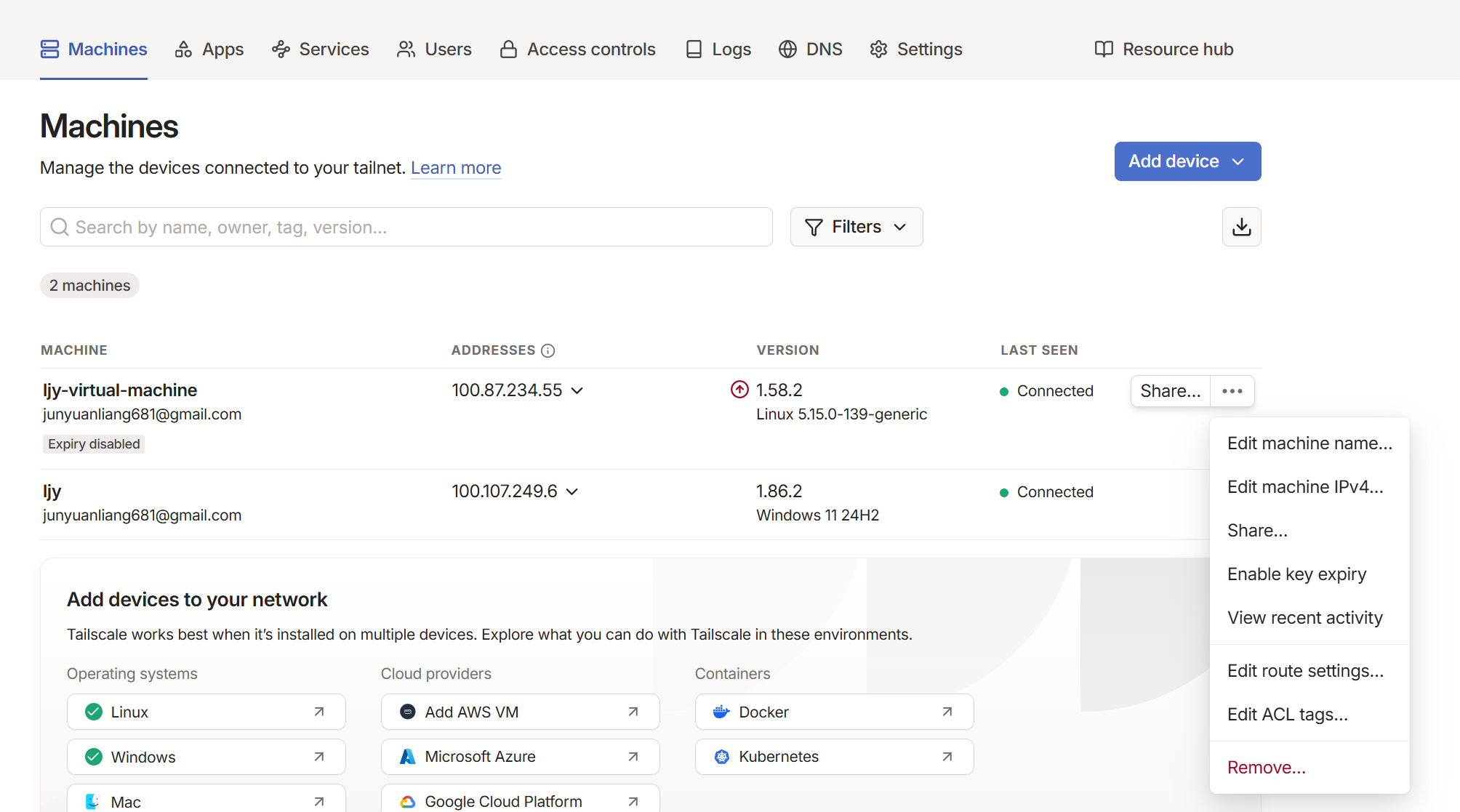Click the Windows 11 24H2 text
Viewport: 1460px width, 812px height.
click(818, 515)
